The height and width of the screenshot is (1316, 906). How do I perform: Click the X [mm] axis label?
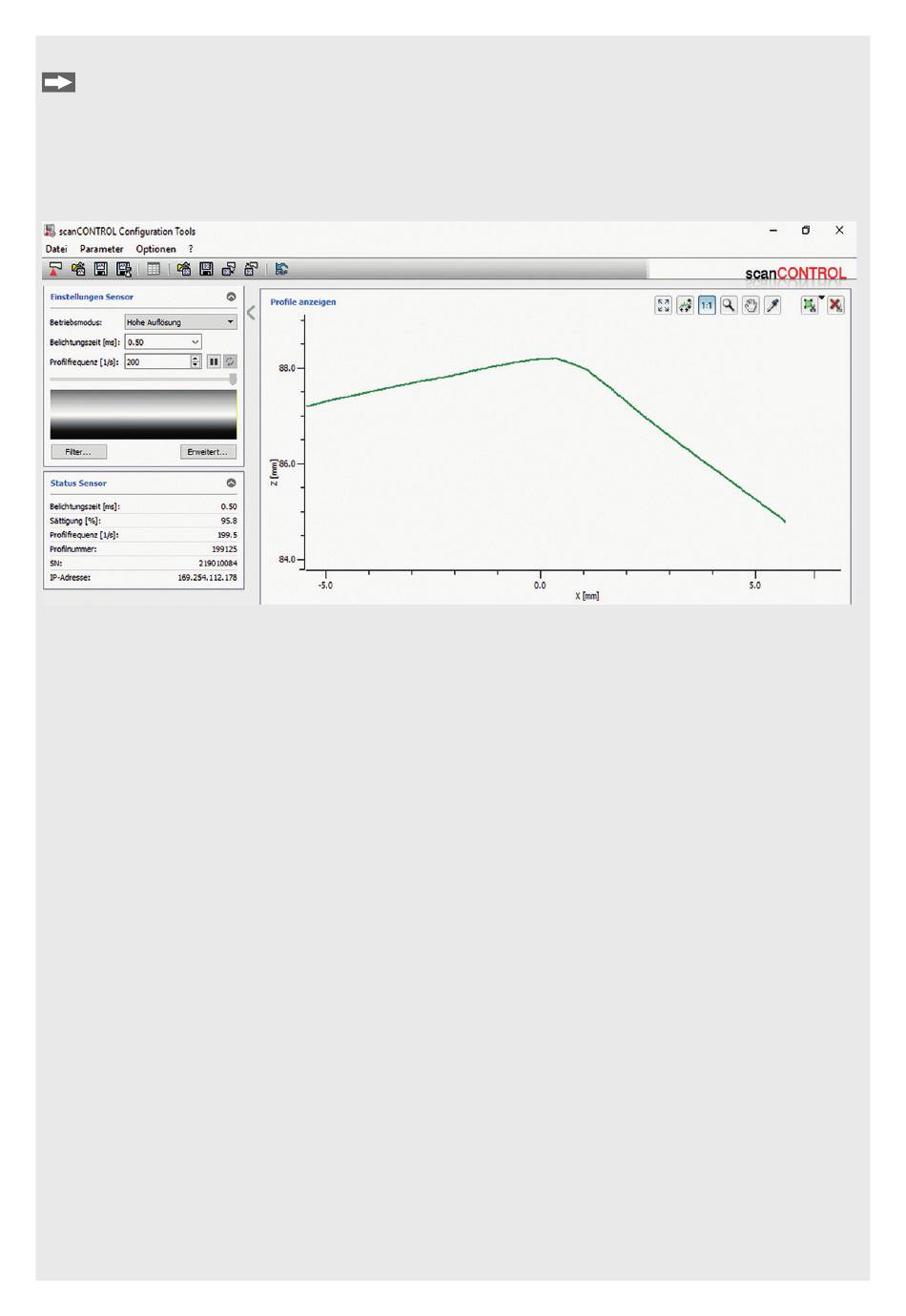587,596
